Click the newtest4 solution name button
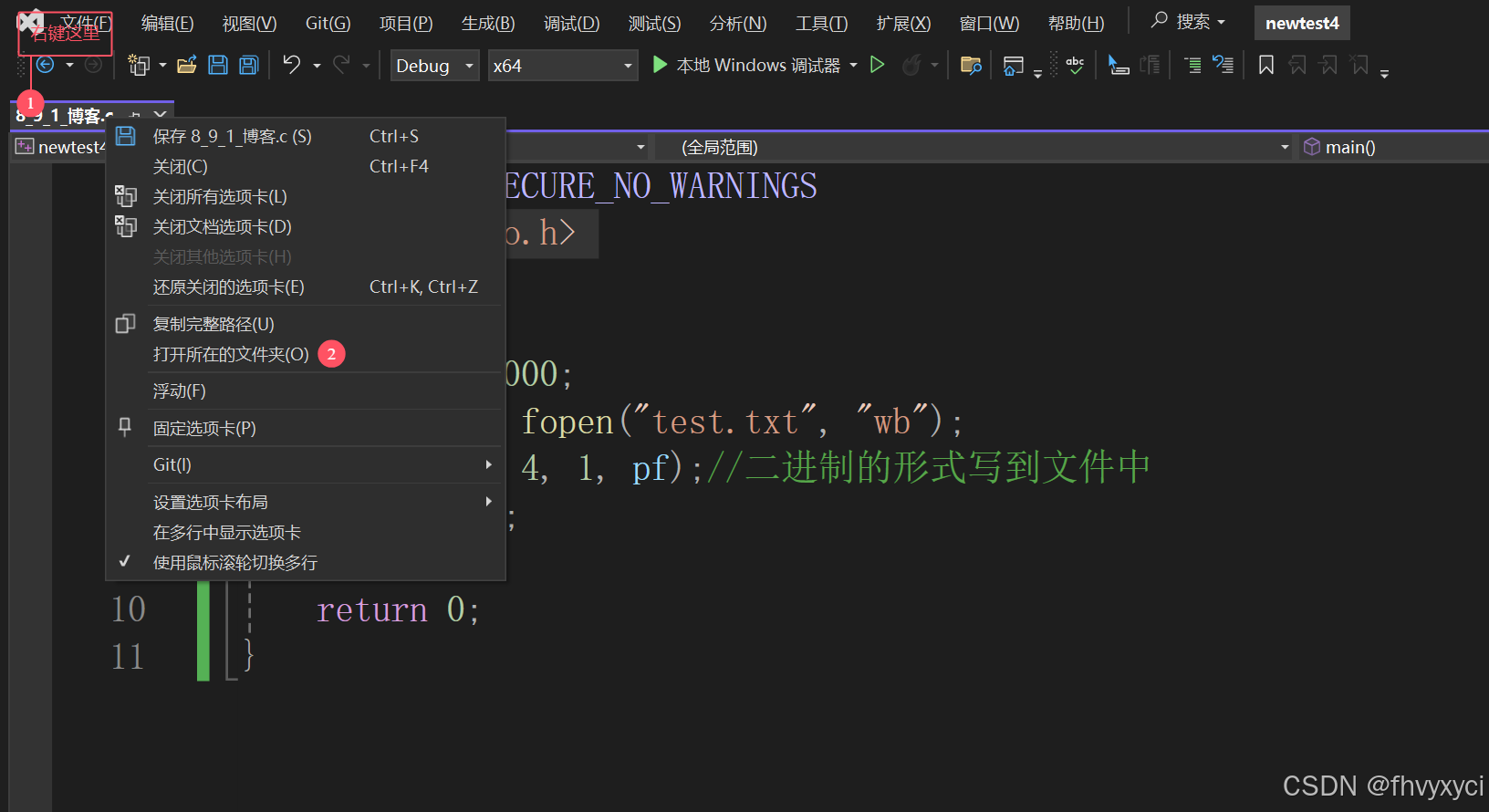1489x812 pixels. click(1302, 23)
